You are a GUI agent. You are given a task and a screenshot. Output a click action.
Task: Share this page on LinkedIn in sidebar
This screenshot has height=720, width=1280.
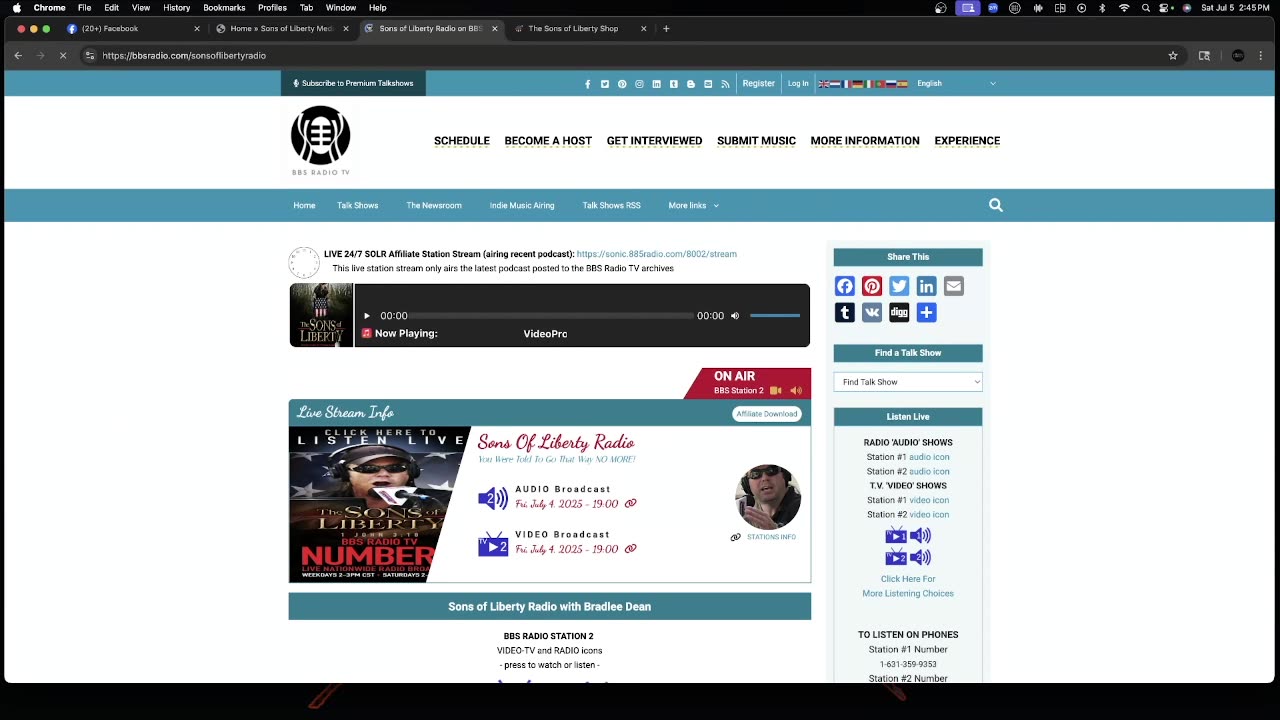coord(926,287)
